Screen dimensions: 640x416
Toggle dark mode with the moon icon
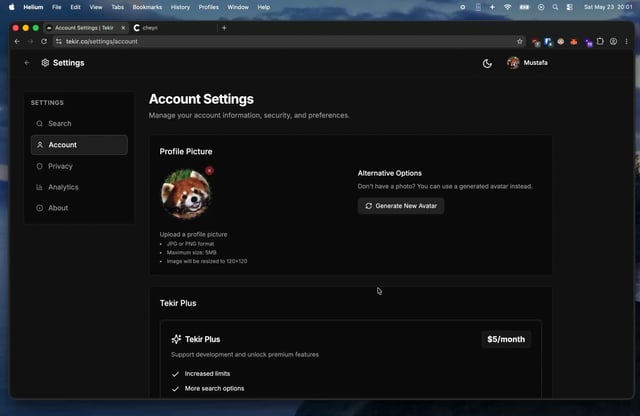pyautogui.click(x=487, y=63)
